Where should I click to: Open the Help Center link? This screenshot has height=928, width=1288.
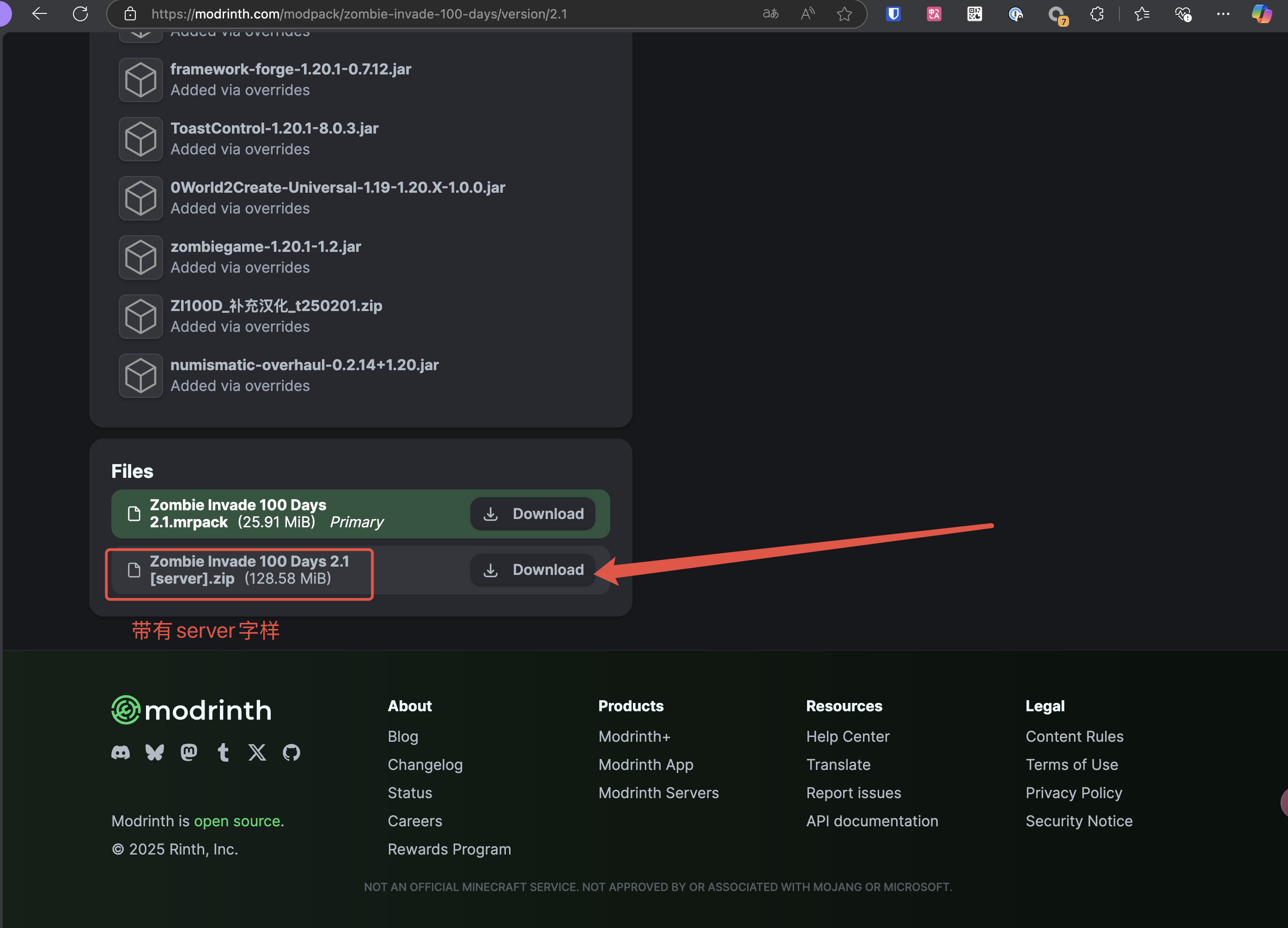click(847, 736)
